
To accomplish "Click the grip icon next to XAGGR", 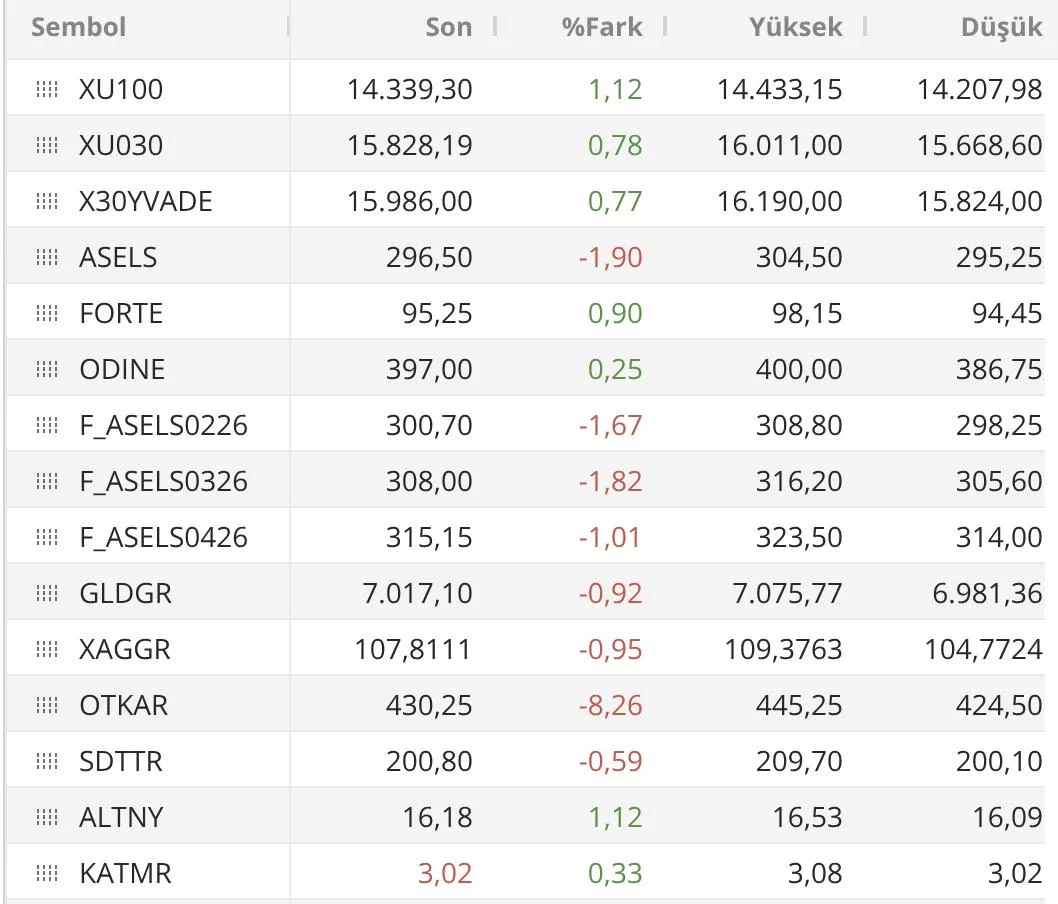I will click(x=46, y=650).
